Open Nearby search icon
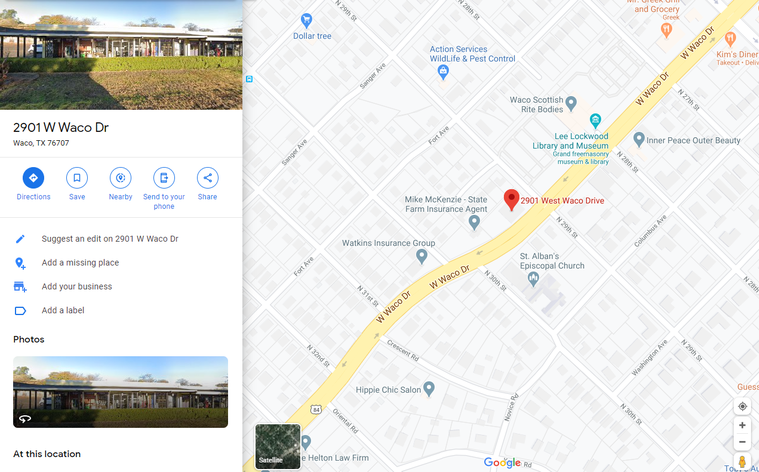The width and height of the screenshot is (759, 472). tap(121, 178)
